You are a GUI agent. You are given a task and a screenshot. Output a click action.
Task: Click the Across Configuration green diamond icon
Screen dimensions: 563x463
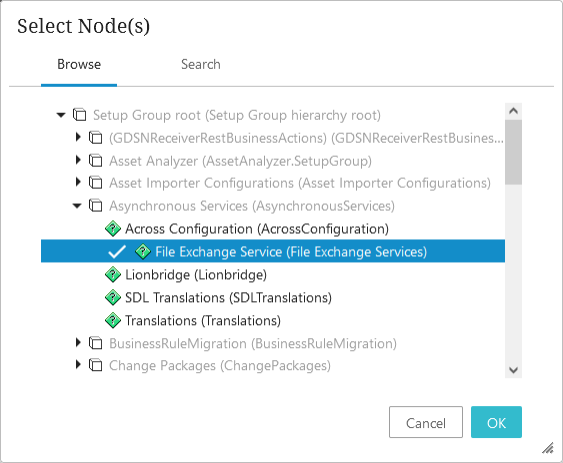[x=113, y=229]
